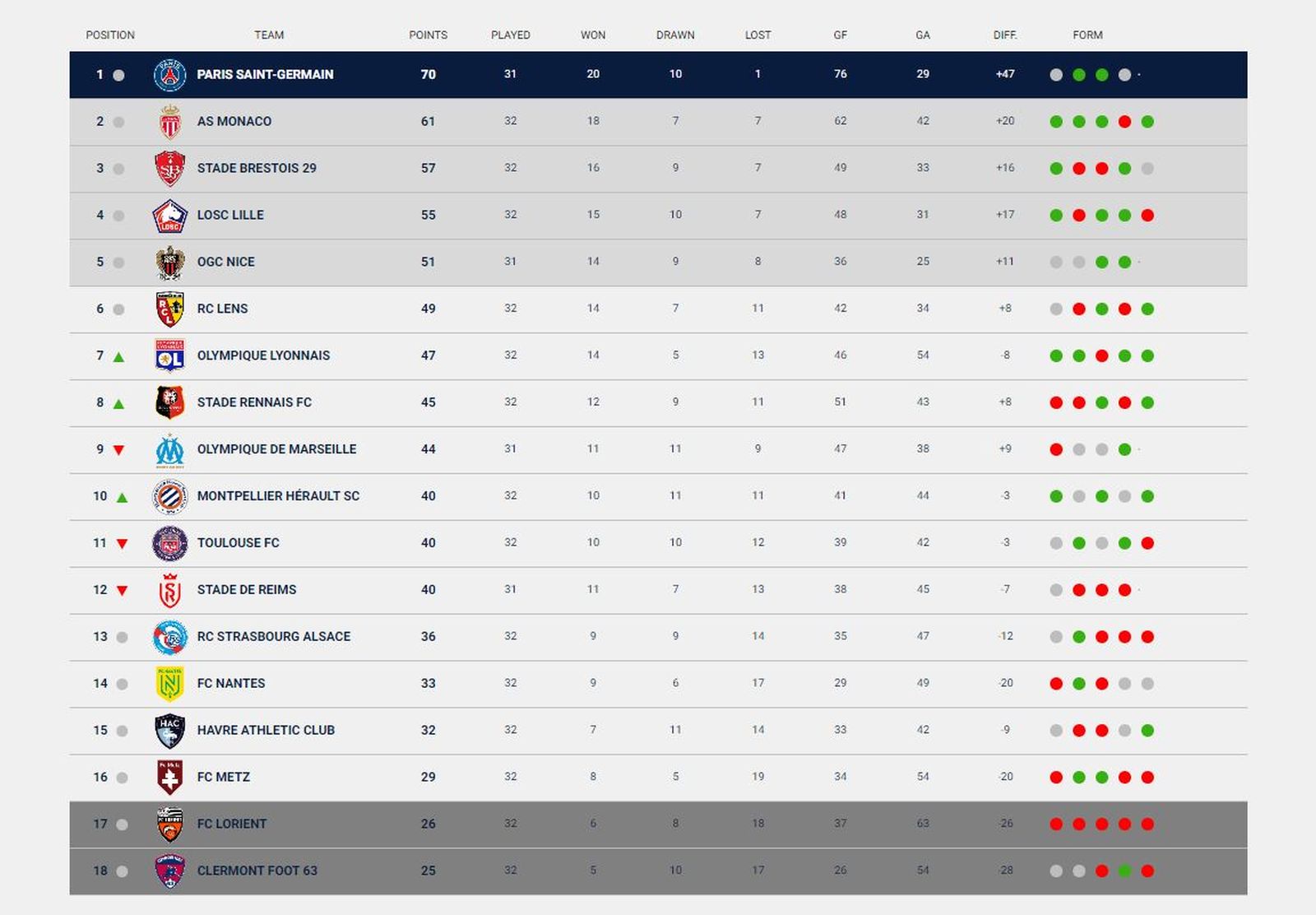Click the Havre Athletic Club team name
This screenshot has height=915, width=1316.
point(266,730)
